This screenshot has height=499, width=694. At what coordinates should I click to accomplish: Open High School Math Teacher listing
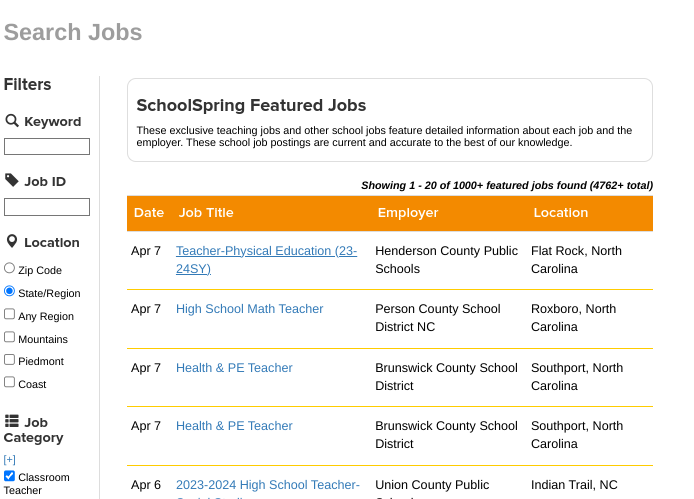click(x=250, y=309)
